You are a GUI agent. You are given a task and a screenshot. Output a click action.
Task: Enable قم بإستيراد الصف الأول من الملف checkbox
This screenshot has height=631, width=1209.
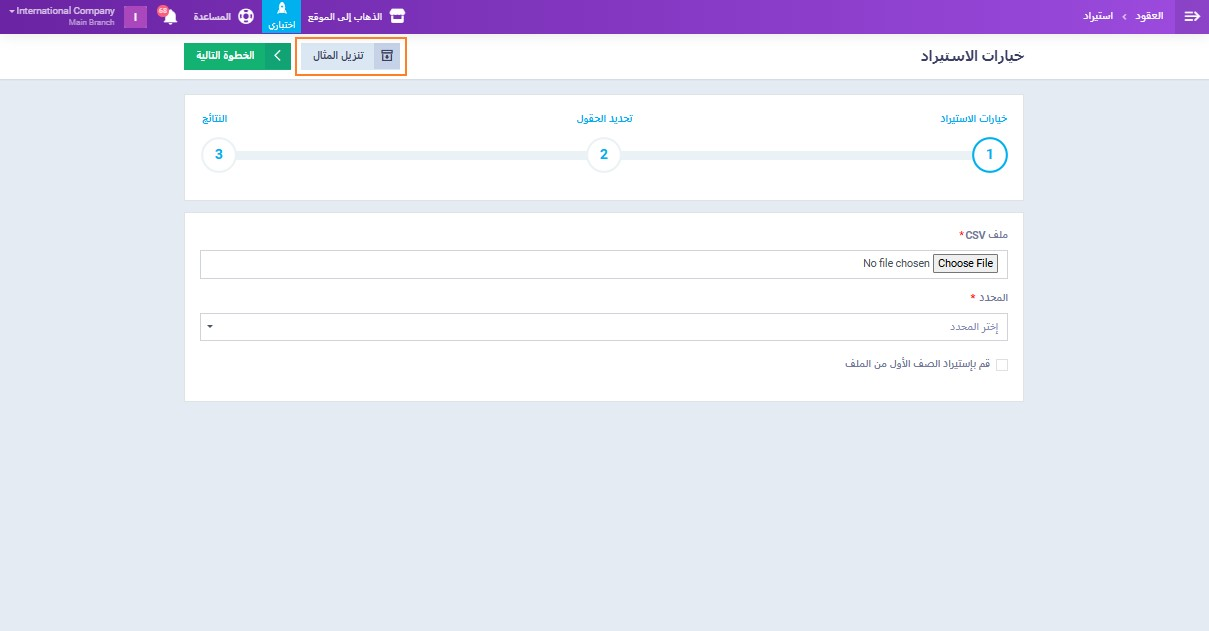click(x=1002, y=365)
